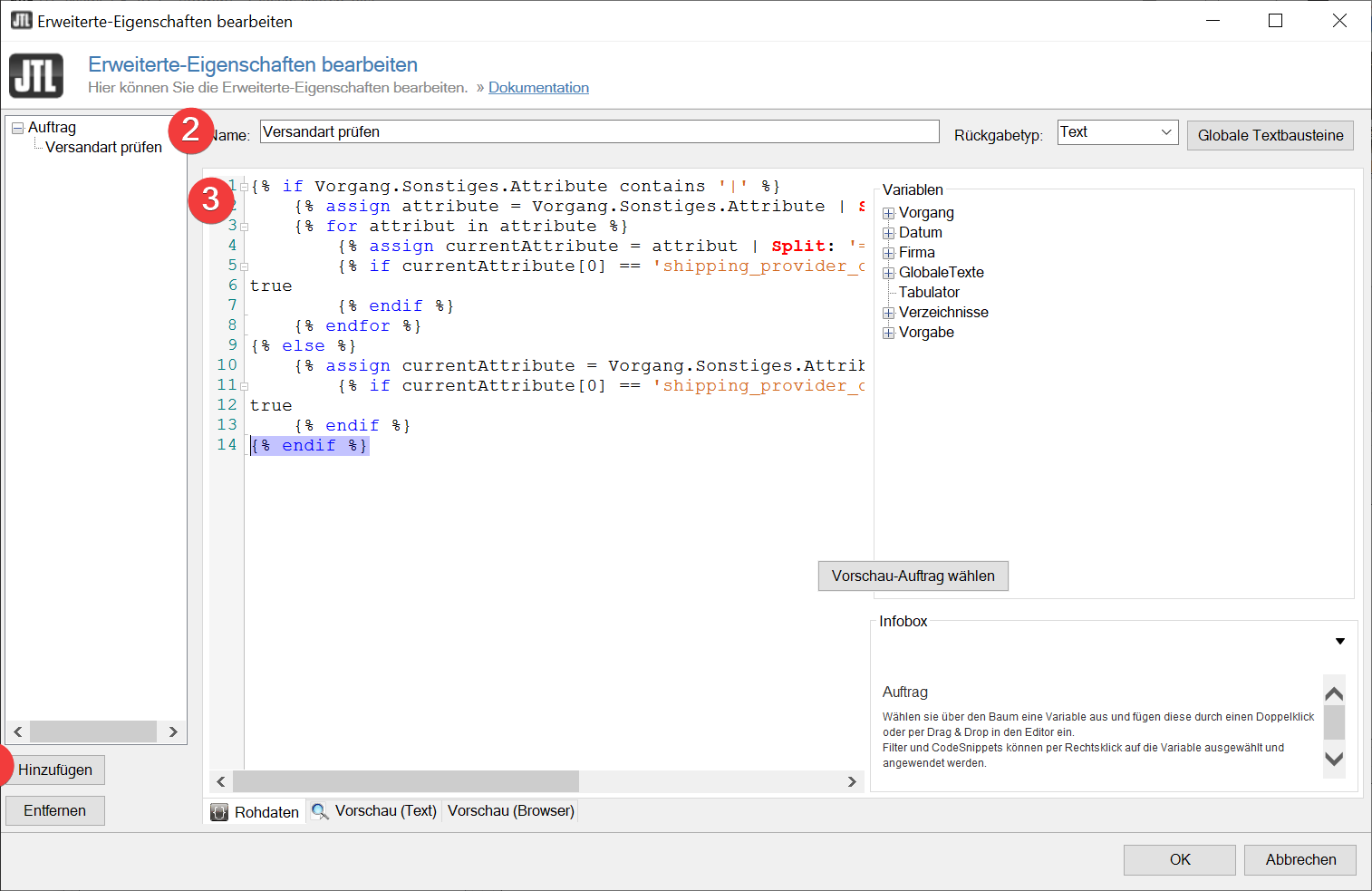Screen dimensions: 1372x891
Task: Expand the Vorgabe variable node
Action: (889, 334)
